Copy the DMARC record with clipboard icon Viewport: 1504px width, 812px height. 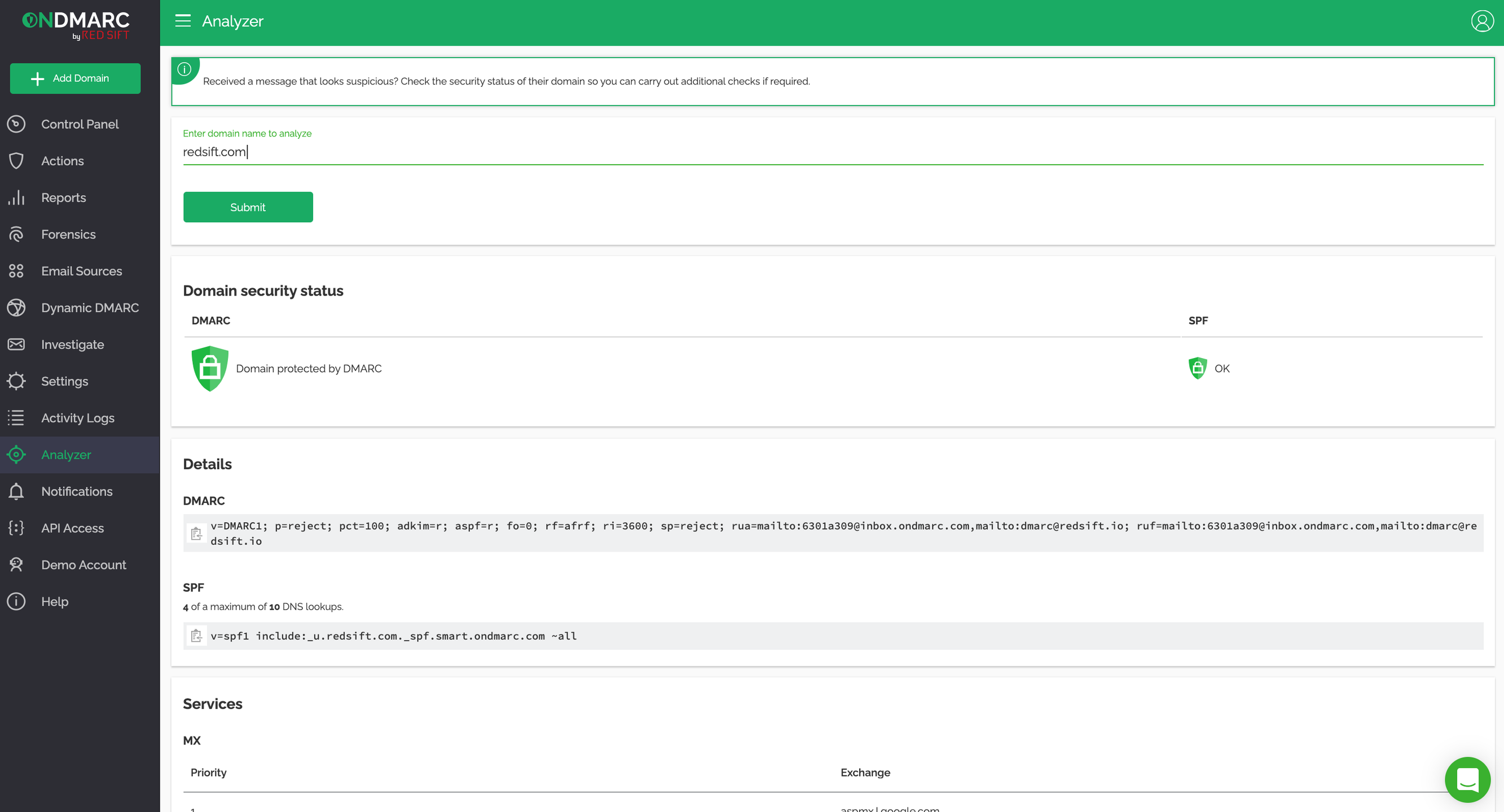[196, 533]
